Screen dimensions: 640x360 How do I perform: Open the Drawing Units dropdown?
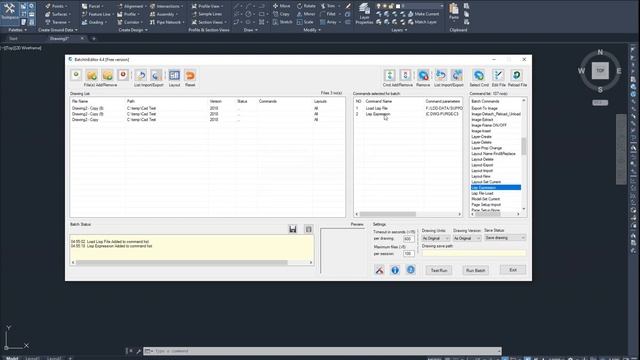pos(436,238)
